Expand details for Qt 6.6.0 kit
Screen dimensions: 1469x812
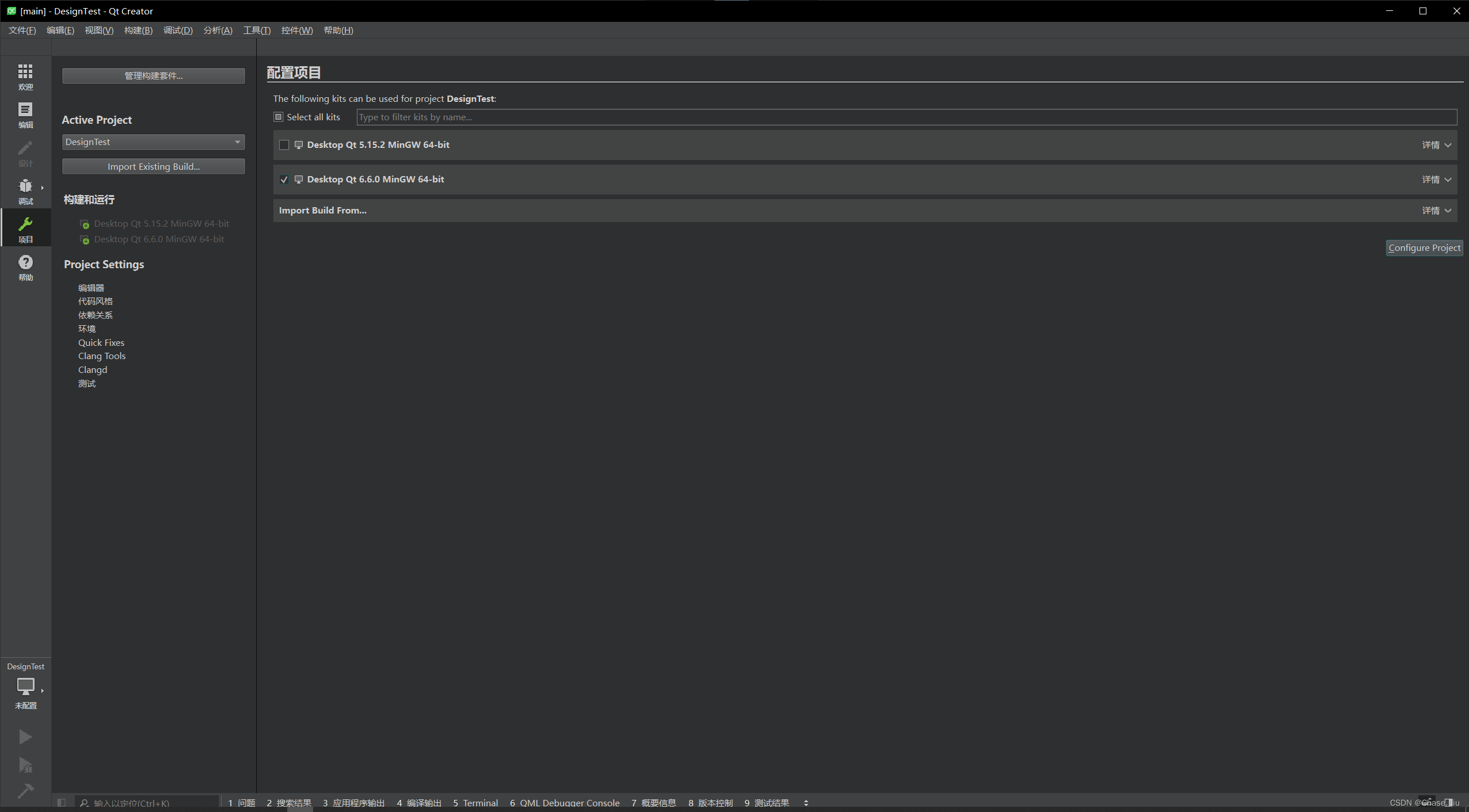pyautogui.click(x=1436, y=180)
